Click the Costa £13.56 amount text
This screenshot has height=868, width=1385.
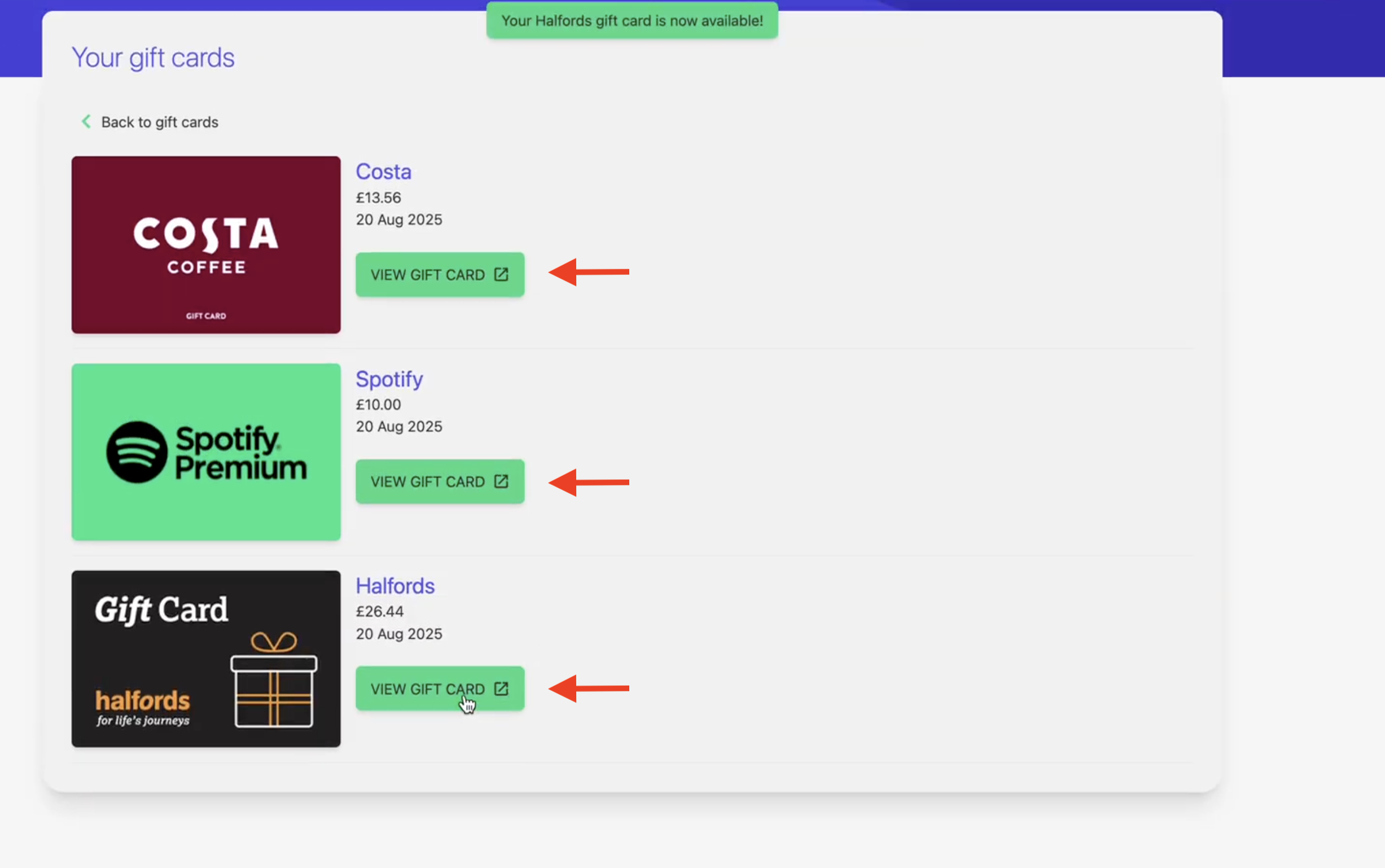click(378, 198)
